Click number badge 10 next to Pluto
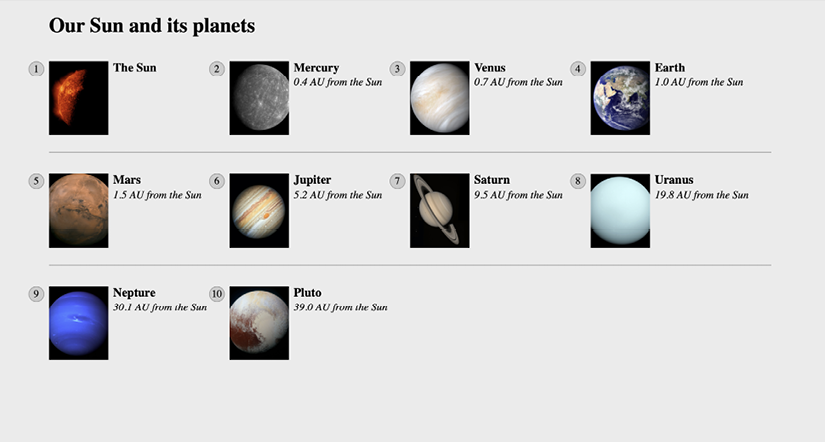This screenshot has width=825, height=442. click(217, 294)
